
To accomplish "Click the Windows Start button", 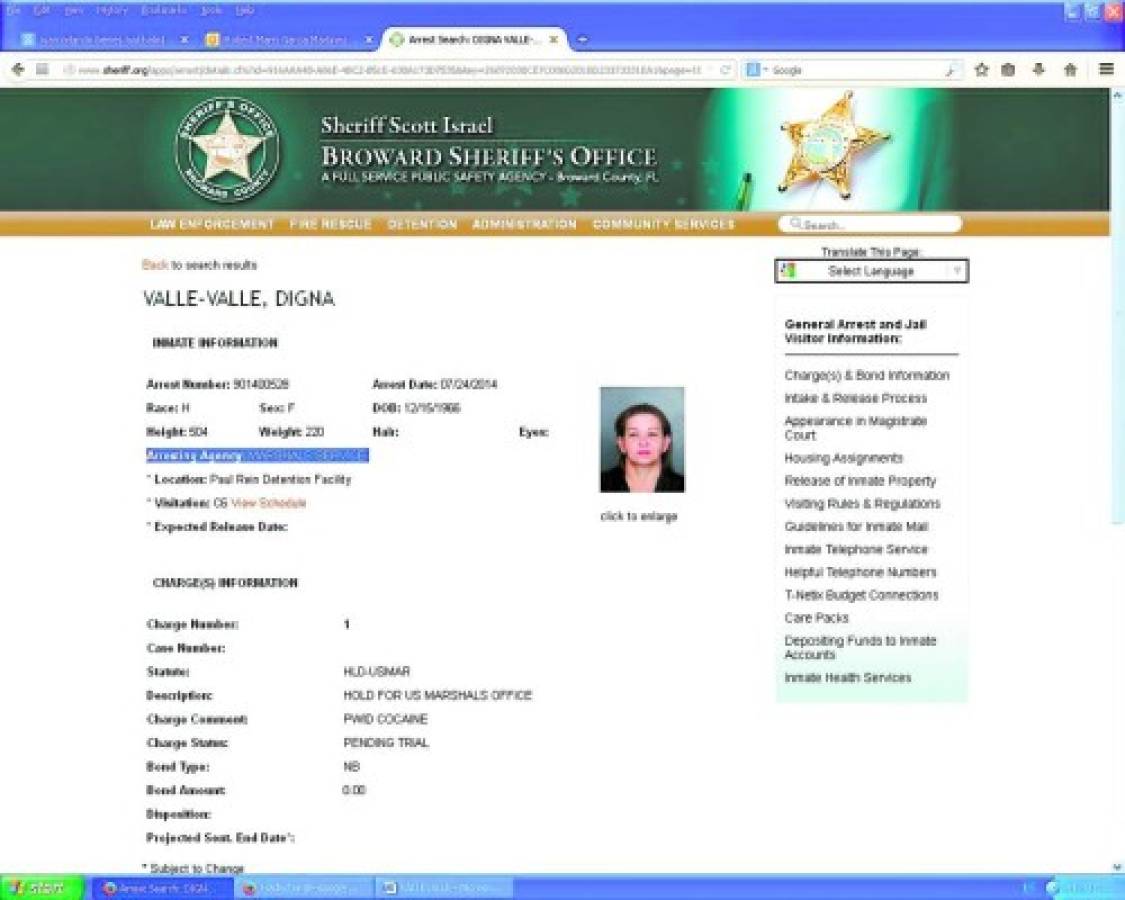I will point(42,887).
